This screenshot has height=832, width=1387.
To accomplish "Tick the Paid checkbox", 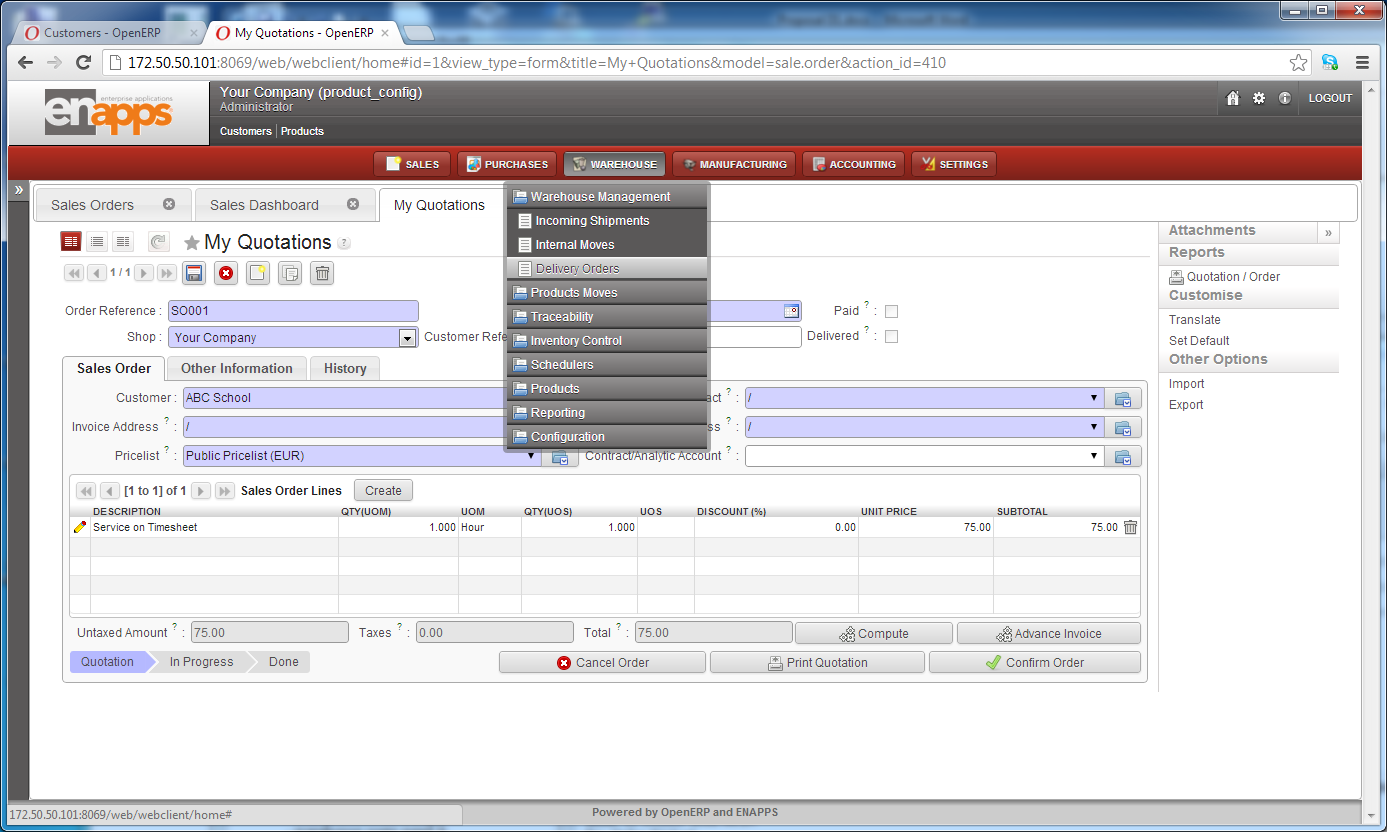I will tap(891, 311).
